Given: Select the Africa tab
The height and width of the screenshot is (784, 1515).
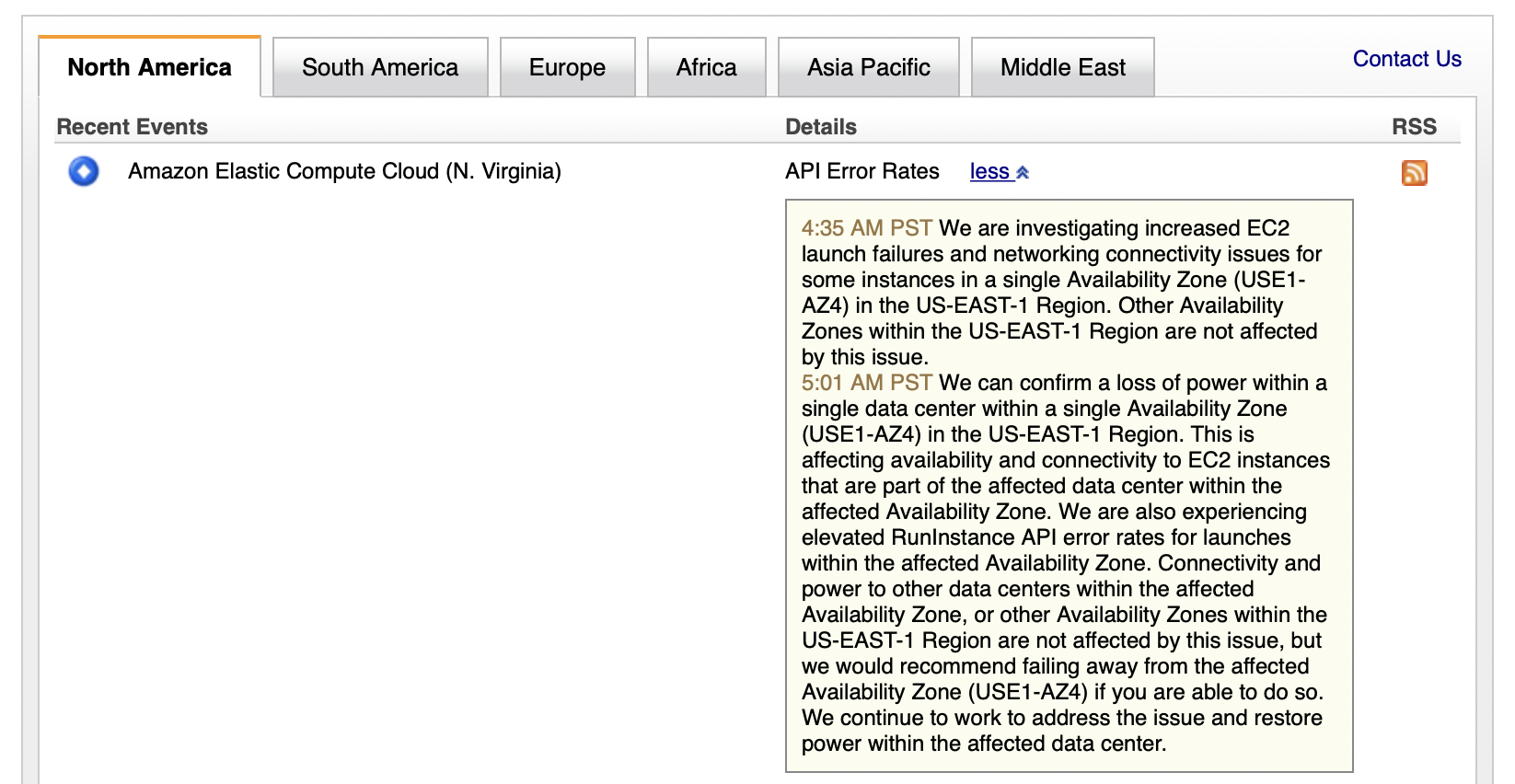Looking at the screenshot, I should coord(706,67).
